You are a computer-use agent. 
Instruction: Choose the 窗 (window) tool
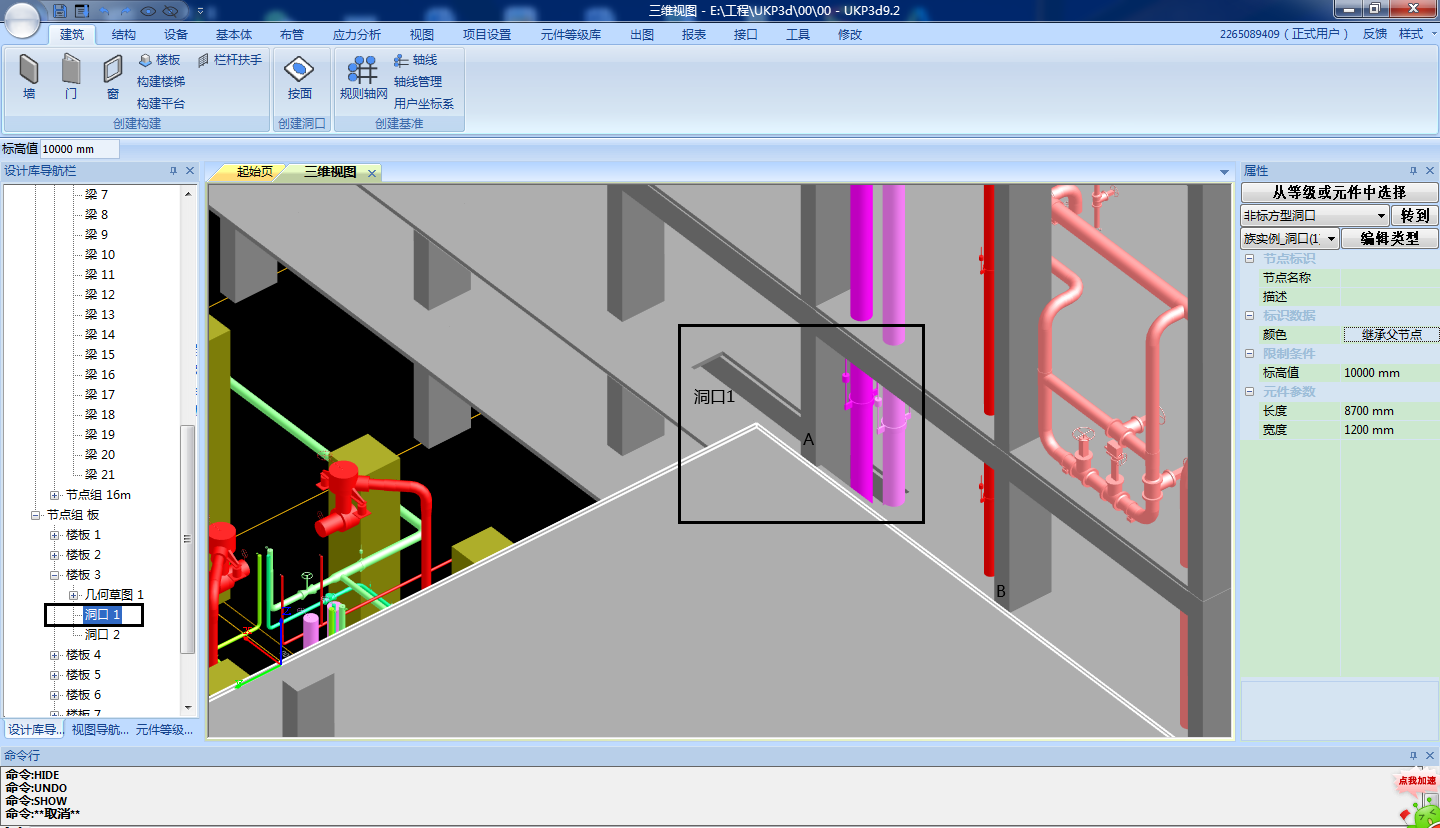(x=113, y=75)
